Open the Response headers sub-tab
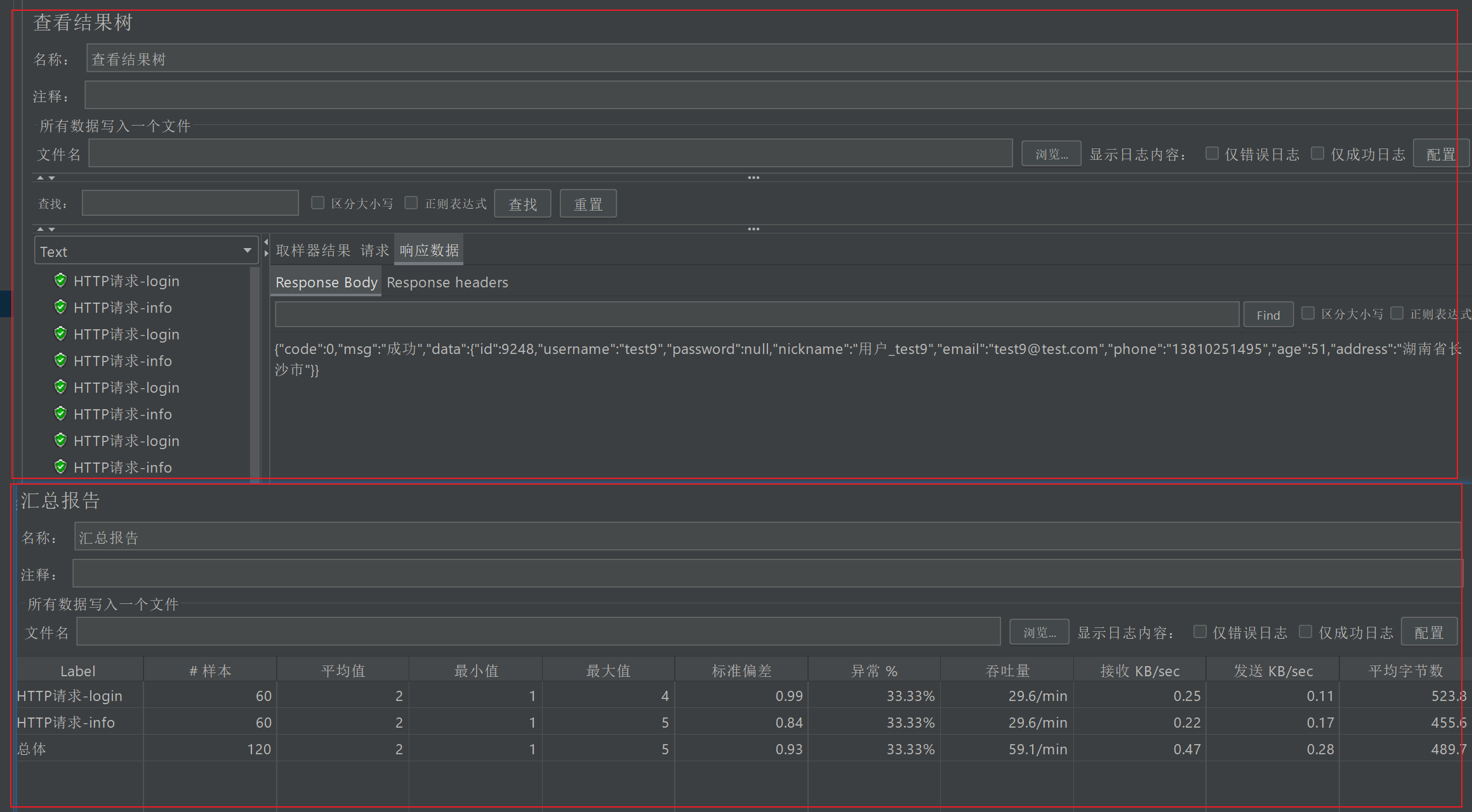1472x812 pixels. pyautogui.click(x=448, y=283)
